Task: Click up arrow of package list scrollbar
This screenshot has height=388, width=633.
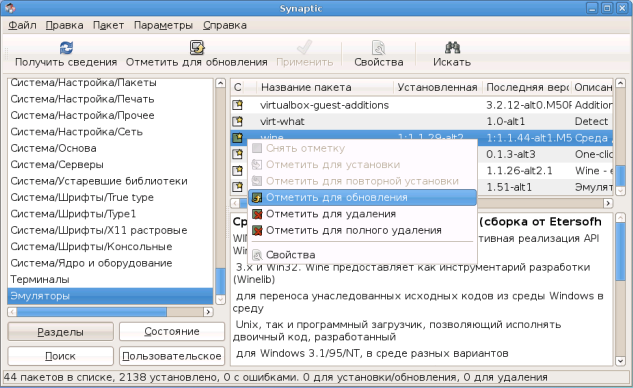Action: [620, 84]
